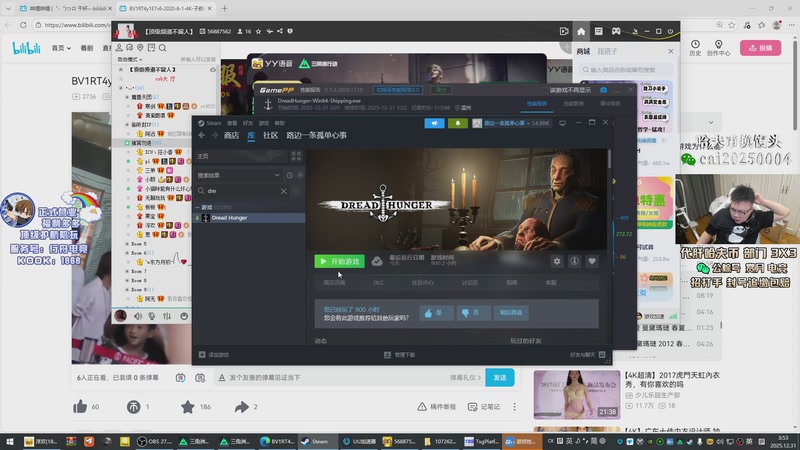The image size is (800, 450).
Task: Open Steam Store tab (商店)
Action: (x=231, y=135)
